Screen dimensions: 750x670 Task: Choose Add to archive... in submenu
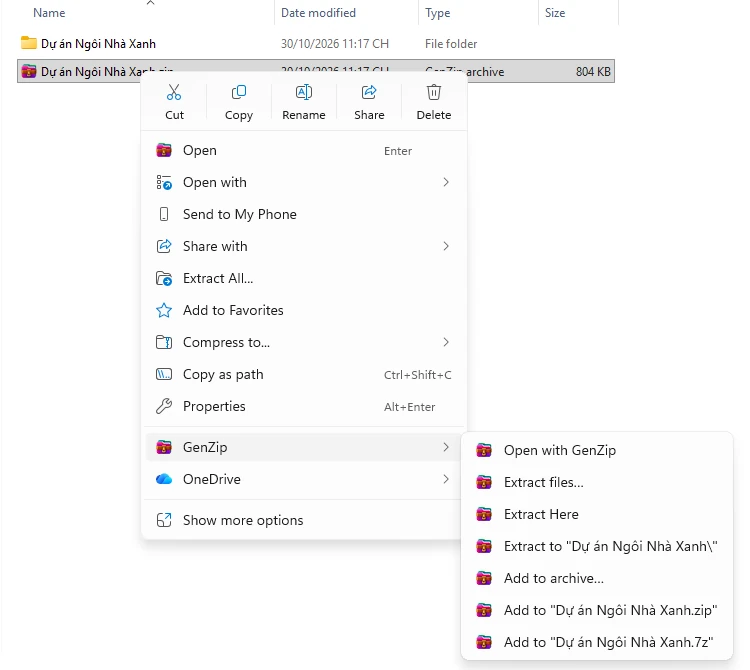pyautogui.click(x=596, y=579)
